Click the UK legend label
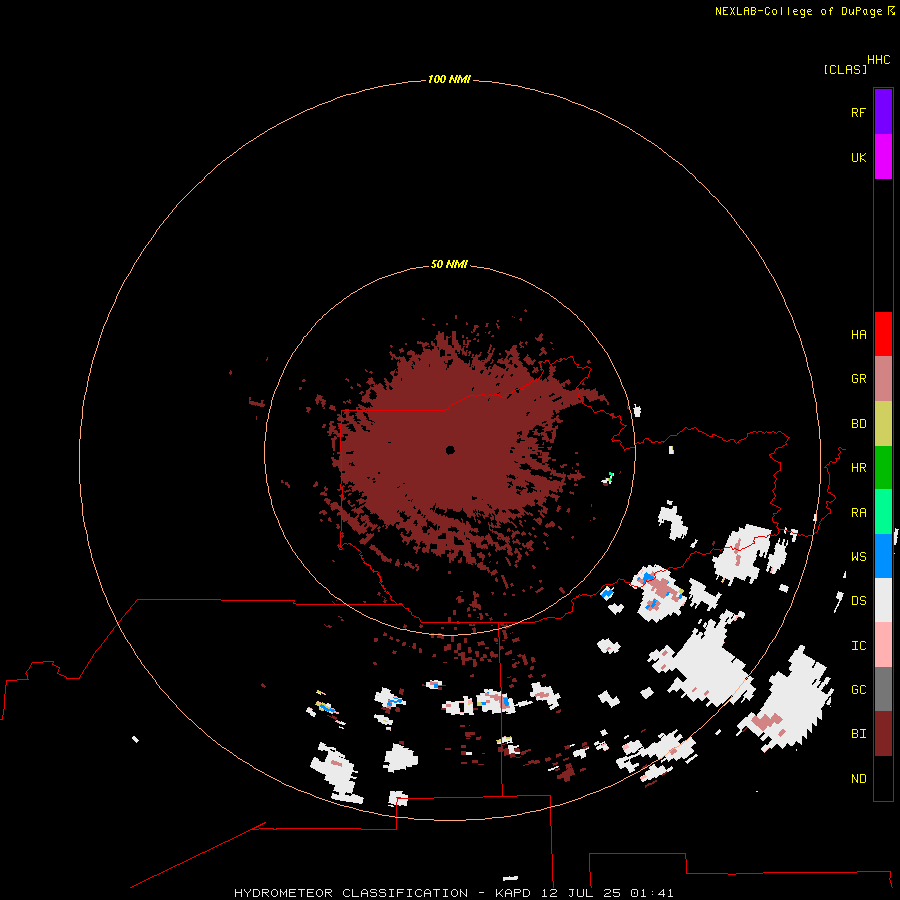This screenshot has width=900, height=900. [859, 157]
